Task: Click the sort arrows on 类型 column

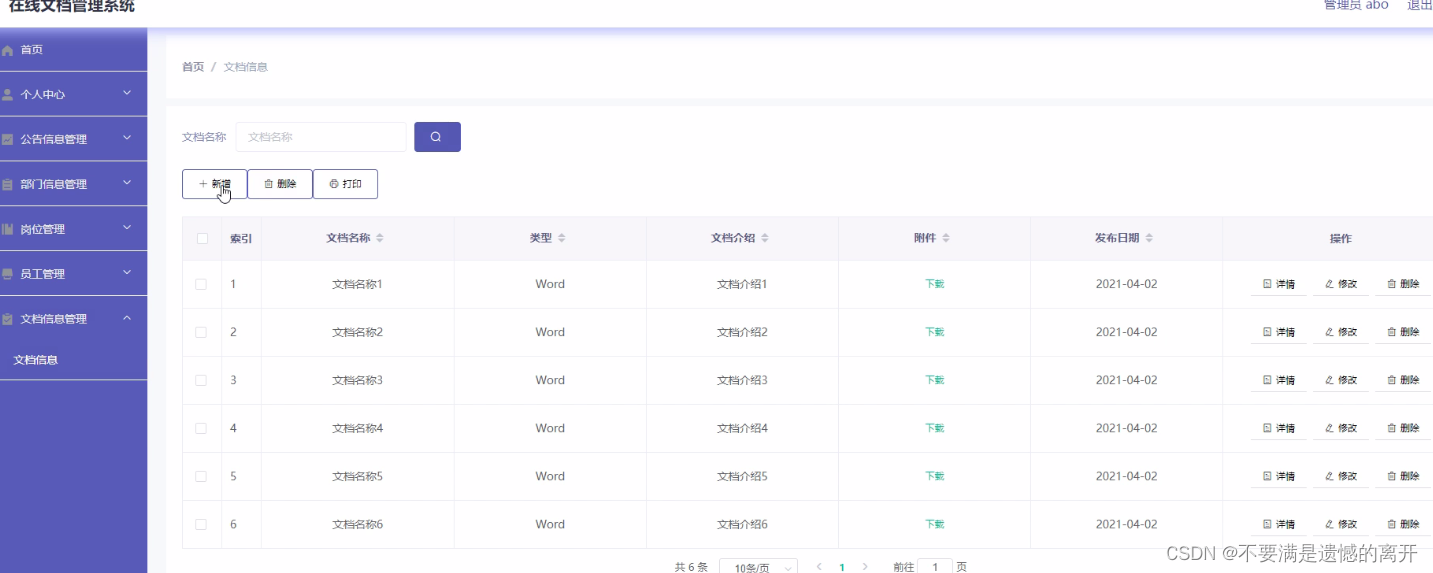Action: pyautogui.click(x=562, y=238)
